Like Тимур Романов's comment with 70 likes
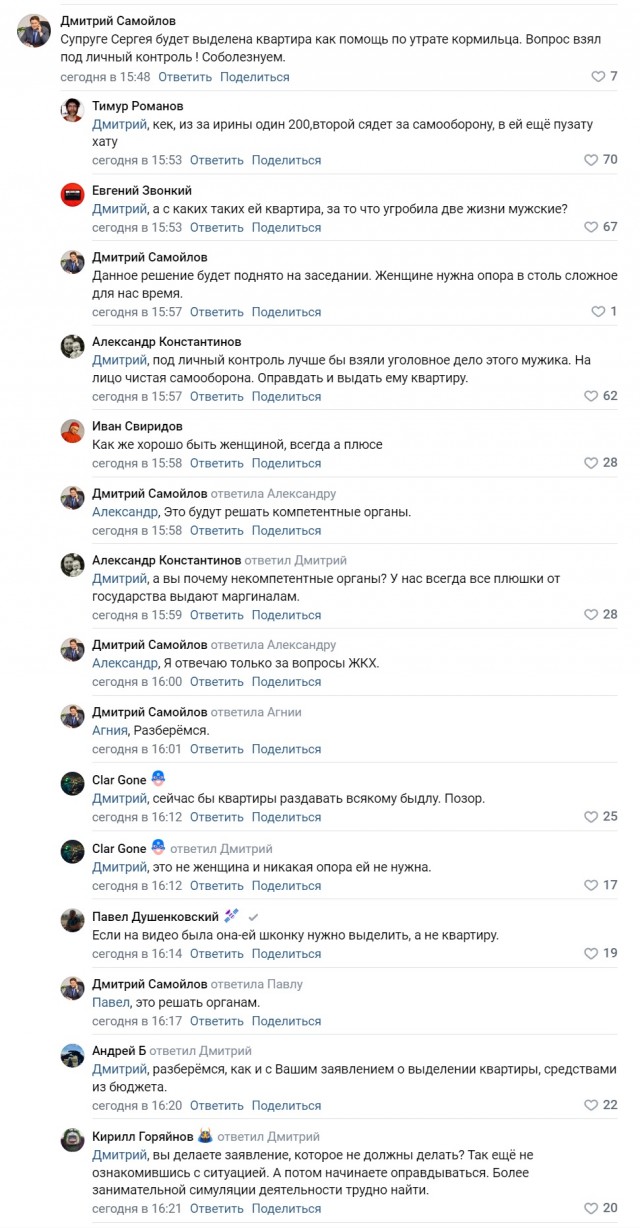This screenshot has width=640, height=1228. tap(590, 160)
